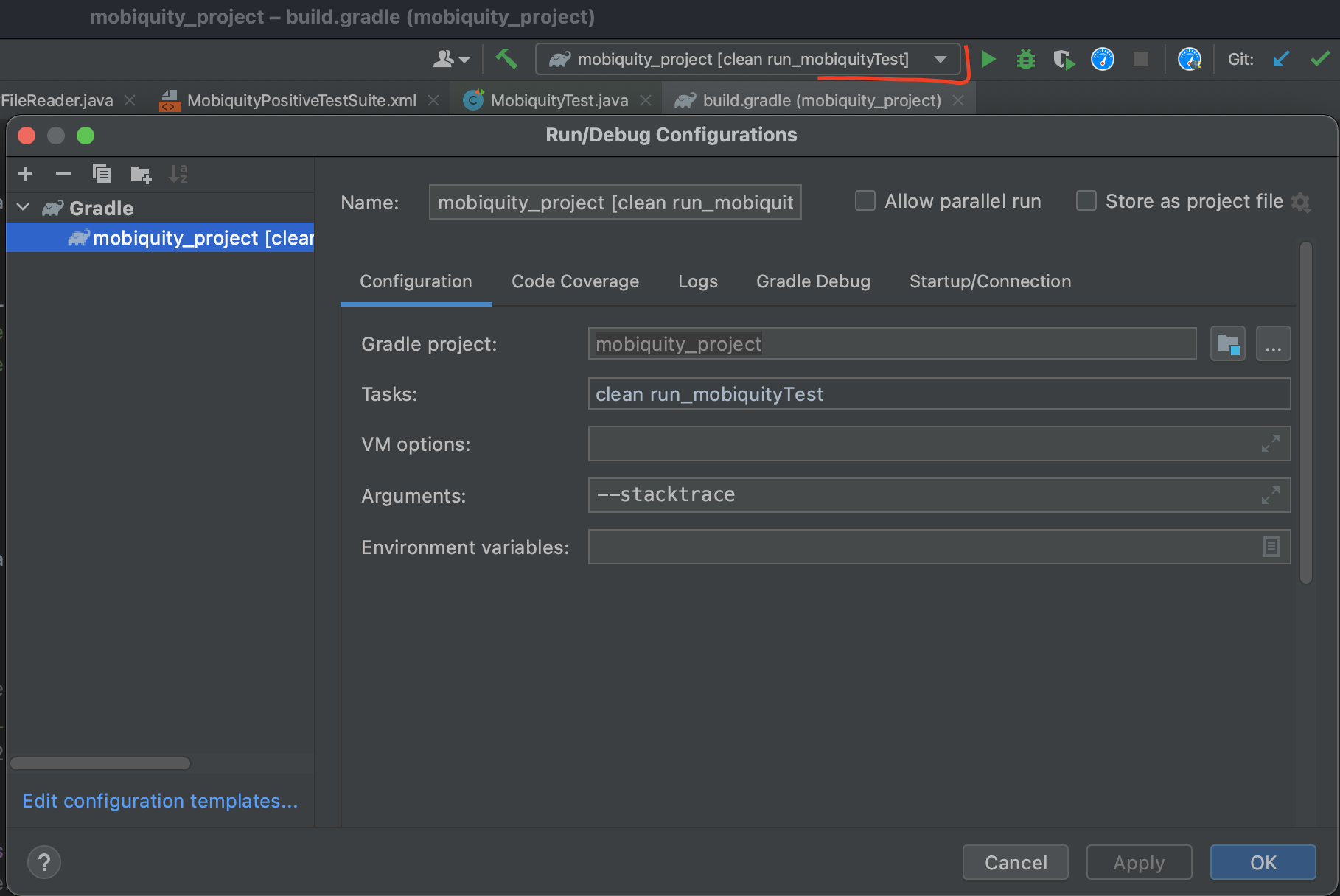Switch to Code Coverage tab
1340x896 pixels.
coord(575,281)
